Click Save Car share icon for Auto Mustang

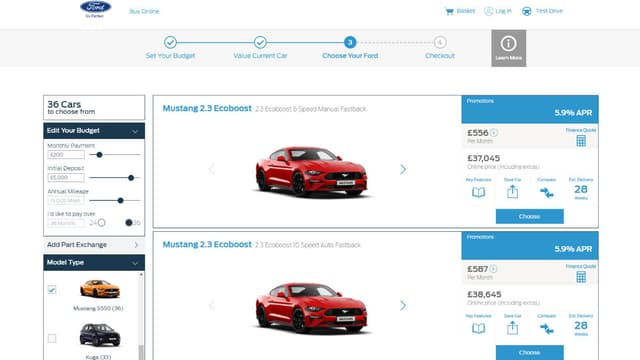pos(513,327)
